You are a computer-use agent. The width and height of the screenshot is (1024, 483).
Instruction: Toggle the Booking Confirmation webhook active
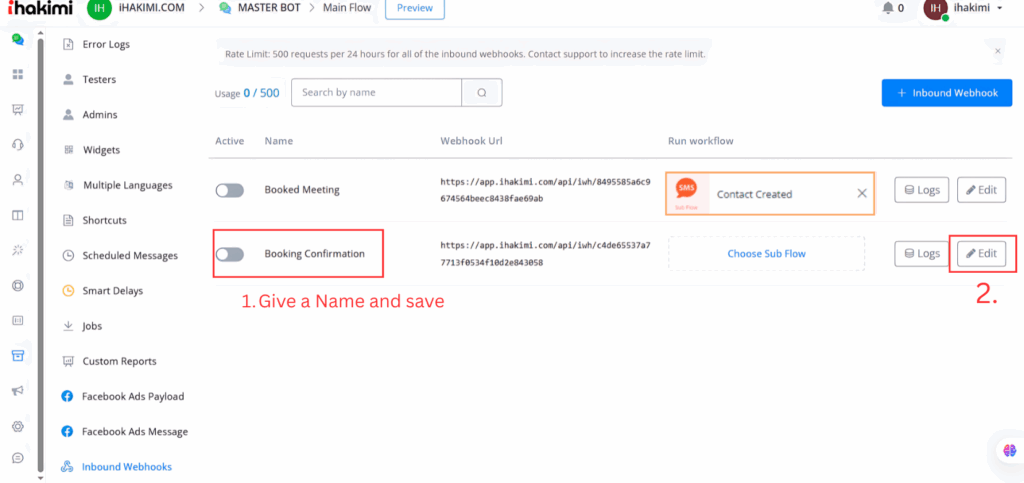pyautogui.click(x=230, y=254)
